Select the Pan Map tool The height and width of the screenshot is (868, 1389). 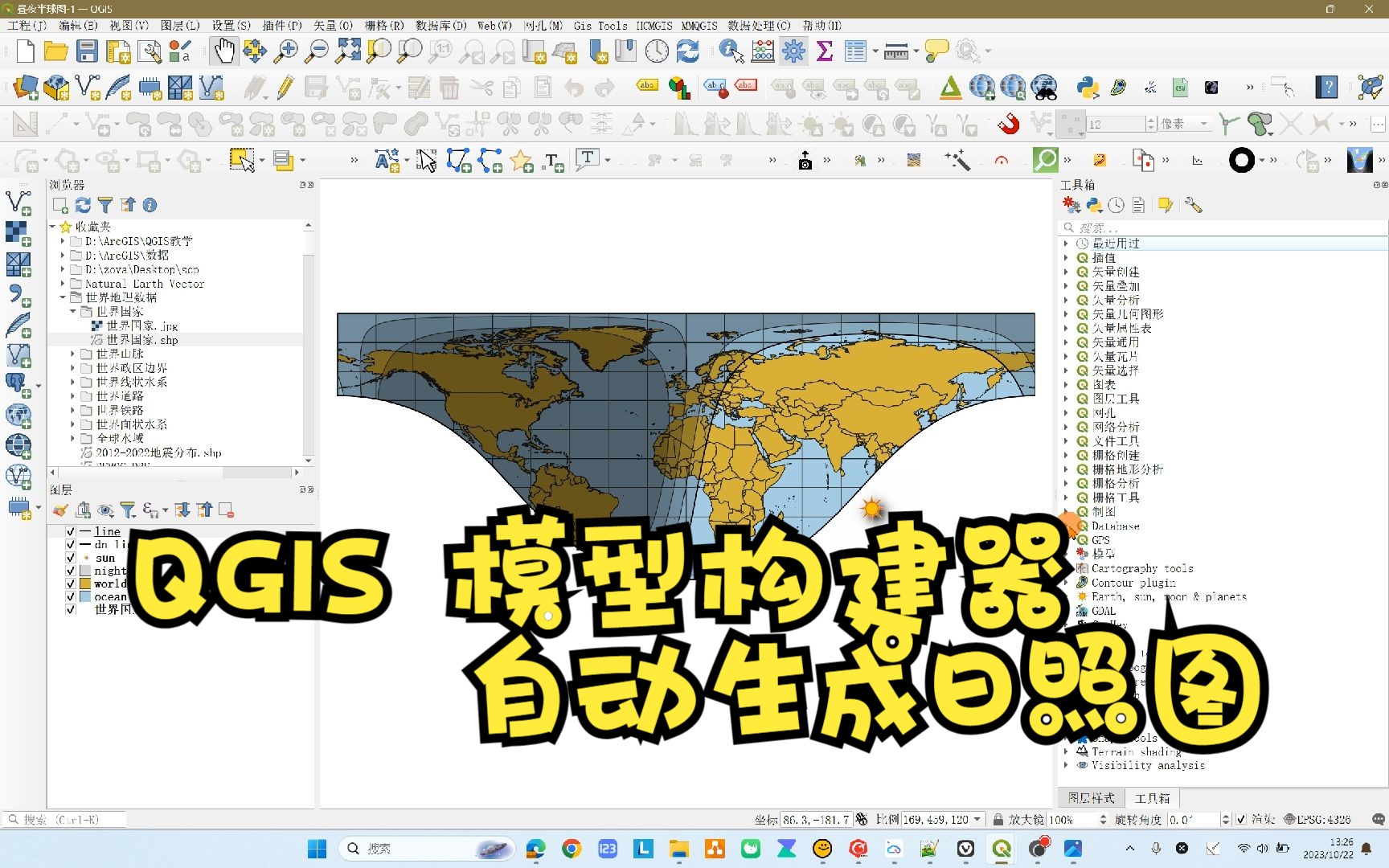(x=223, y=51)
